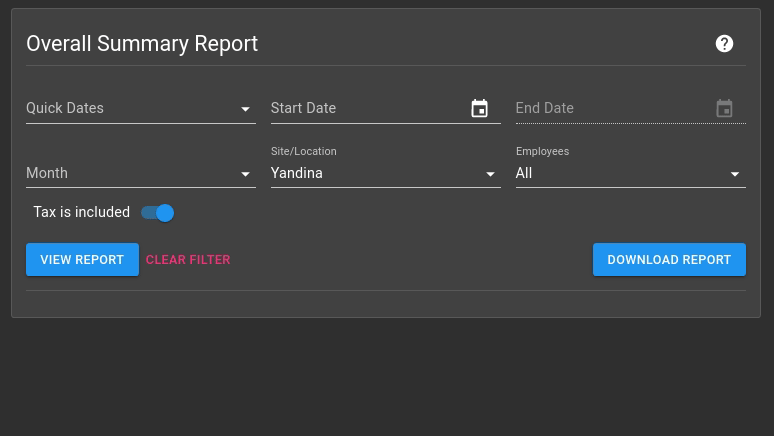Screen dimensions: 774x436
Task: Open the help question mark icon
Action: click(x=724, y=44)
